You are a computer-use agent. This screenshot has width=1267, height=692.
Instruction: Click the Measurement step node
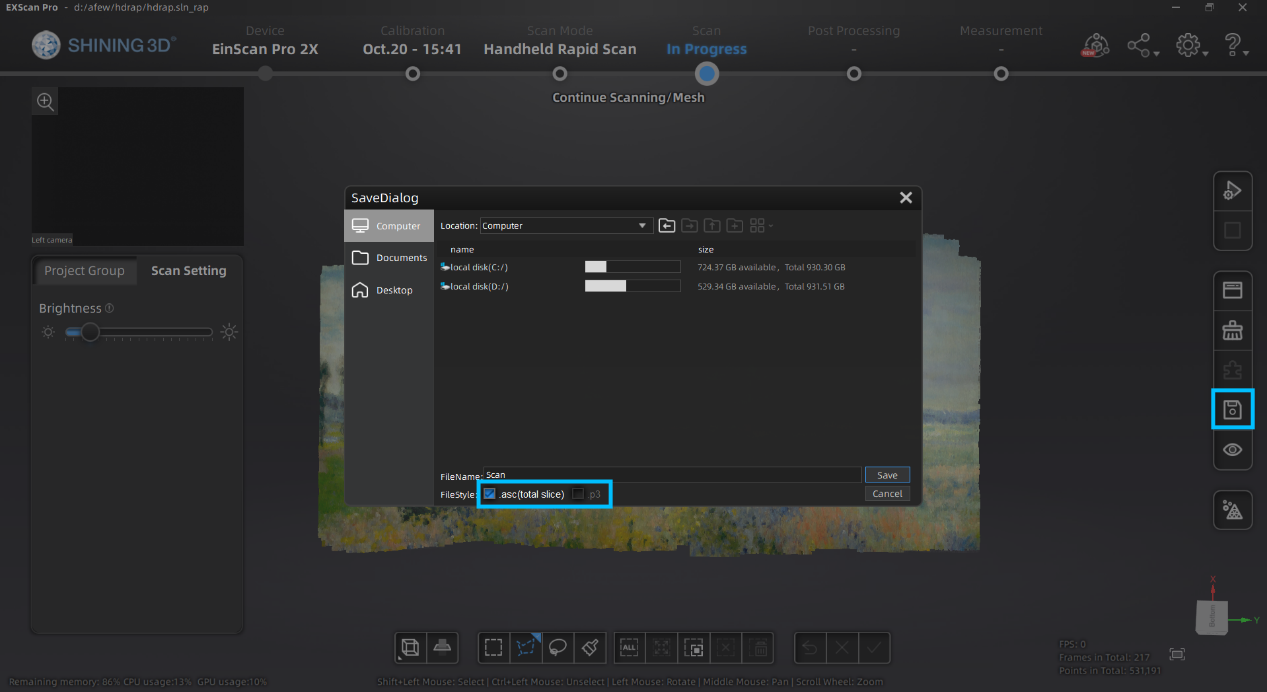click(x=1001, y=73)
